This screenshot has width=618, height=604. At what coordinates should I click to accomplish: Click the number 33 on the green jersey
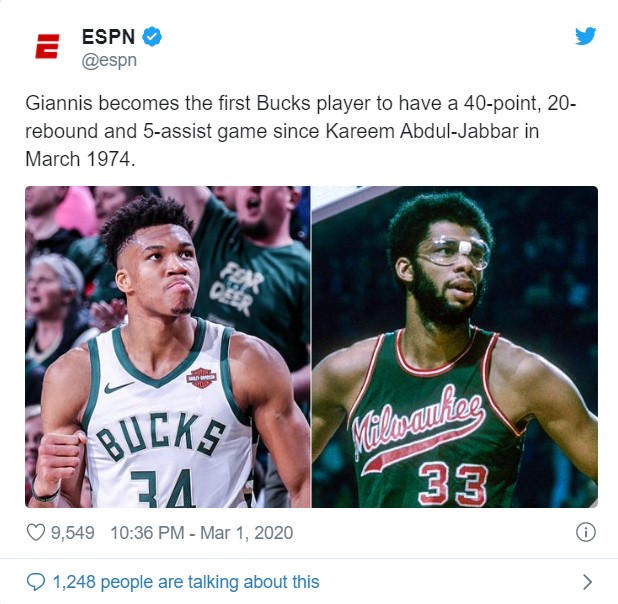point(453,484)
